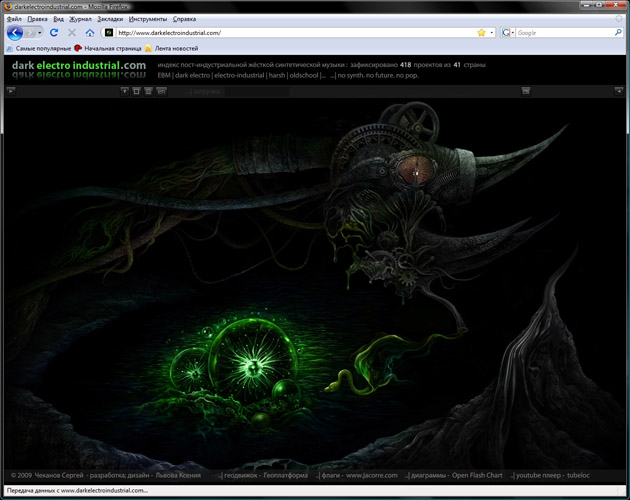
Task: Click the 'Львова Ксения' designer credit
Action: click(178, 475)
